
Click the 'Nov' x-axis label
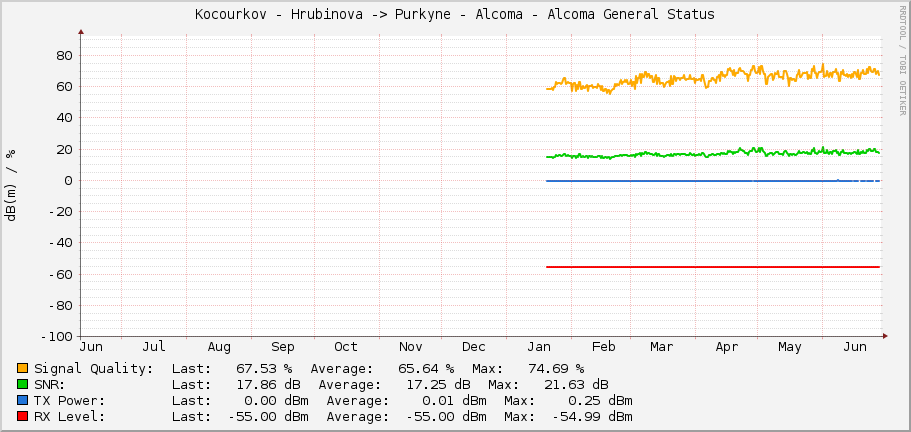411,347
